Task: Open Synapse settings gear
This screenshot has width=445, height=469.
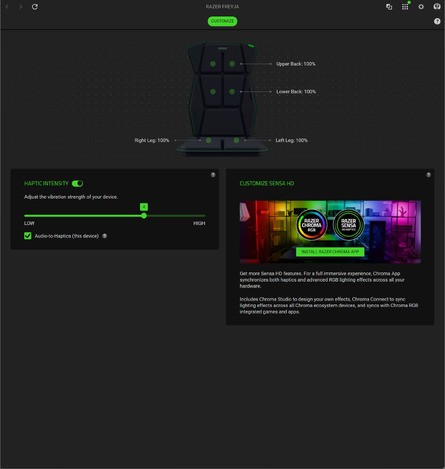Action: click(421, 7)
